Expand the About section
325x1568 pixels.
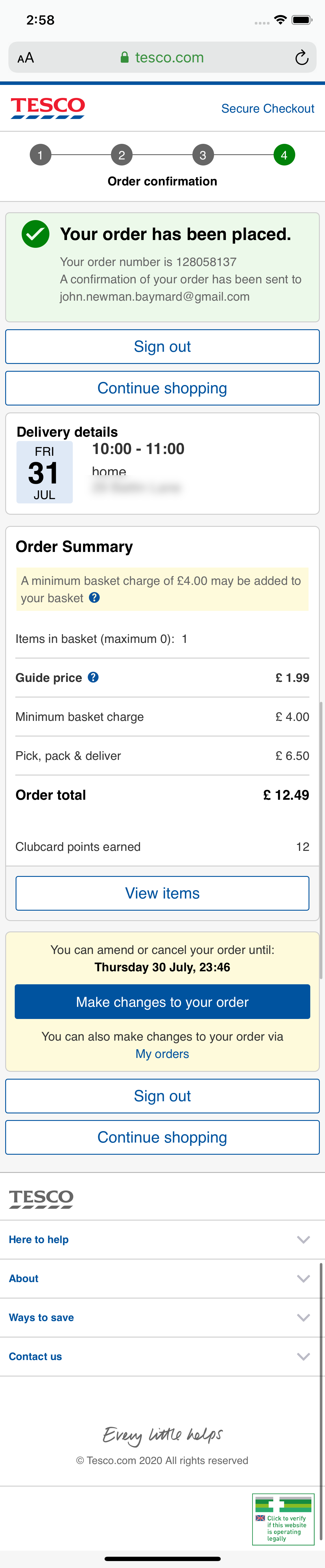pos(162,1278)
